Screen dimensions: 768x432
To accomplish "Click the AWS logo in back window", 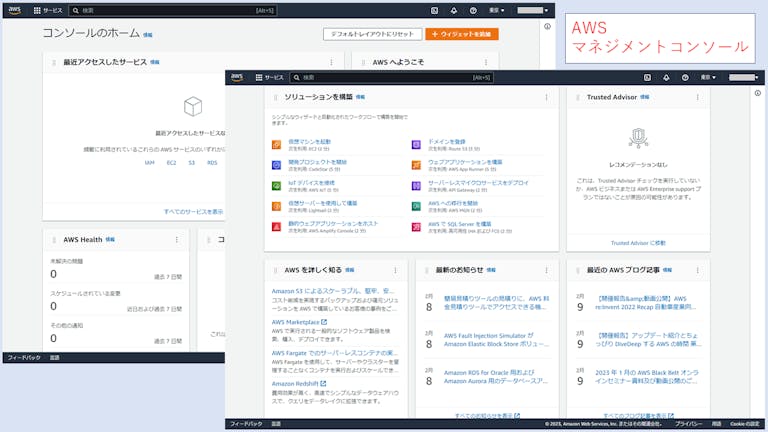I will pyautogui.click(x=15, y=10).
